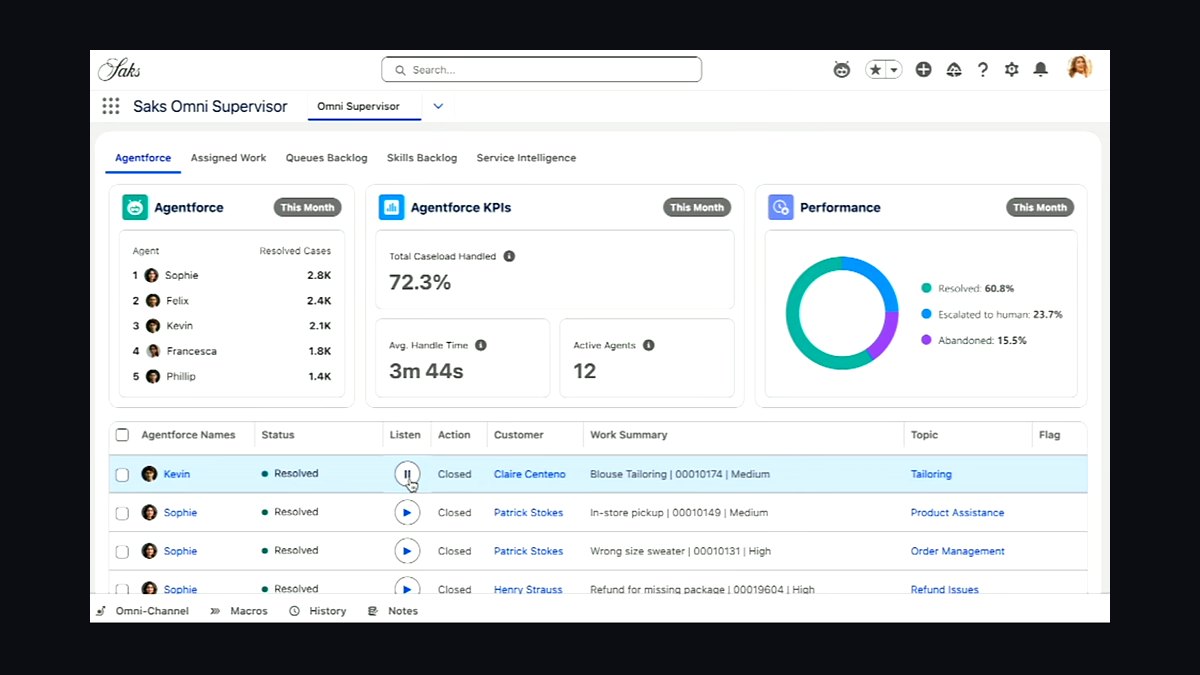This screenshot has height=675, width=1200.
Task: Play recording for the In-store pickup case
Action: point(407,512)
